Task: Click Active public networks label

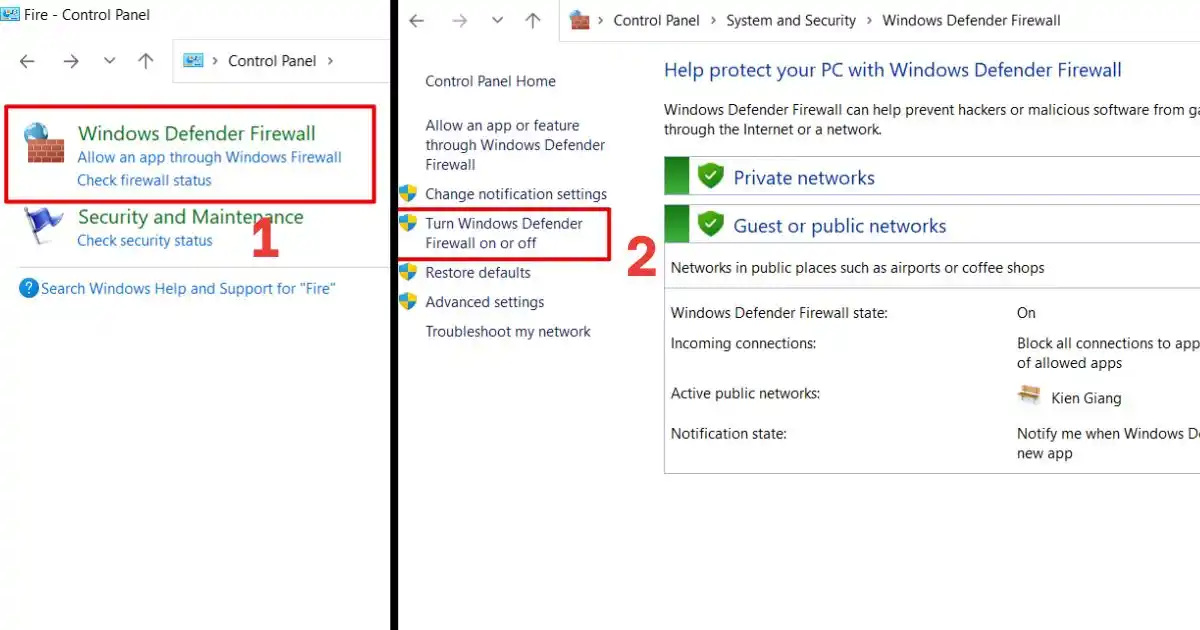Action: pyautogui.click(x=745, y=393)
